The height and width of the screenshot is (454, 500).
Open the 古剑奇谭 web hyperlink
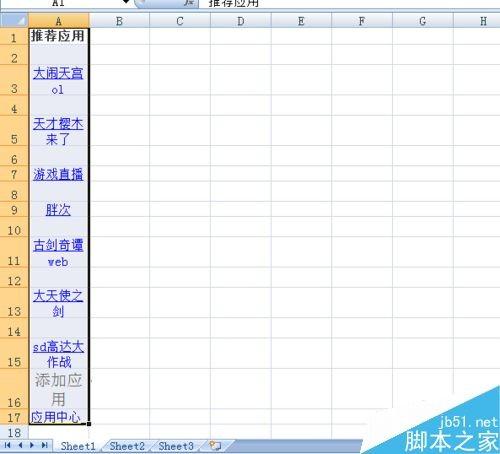pos(58,253)
